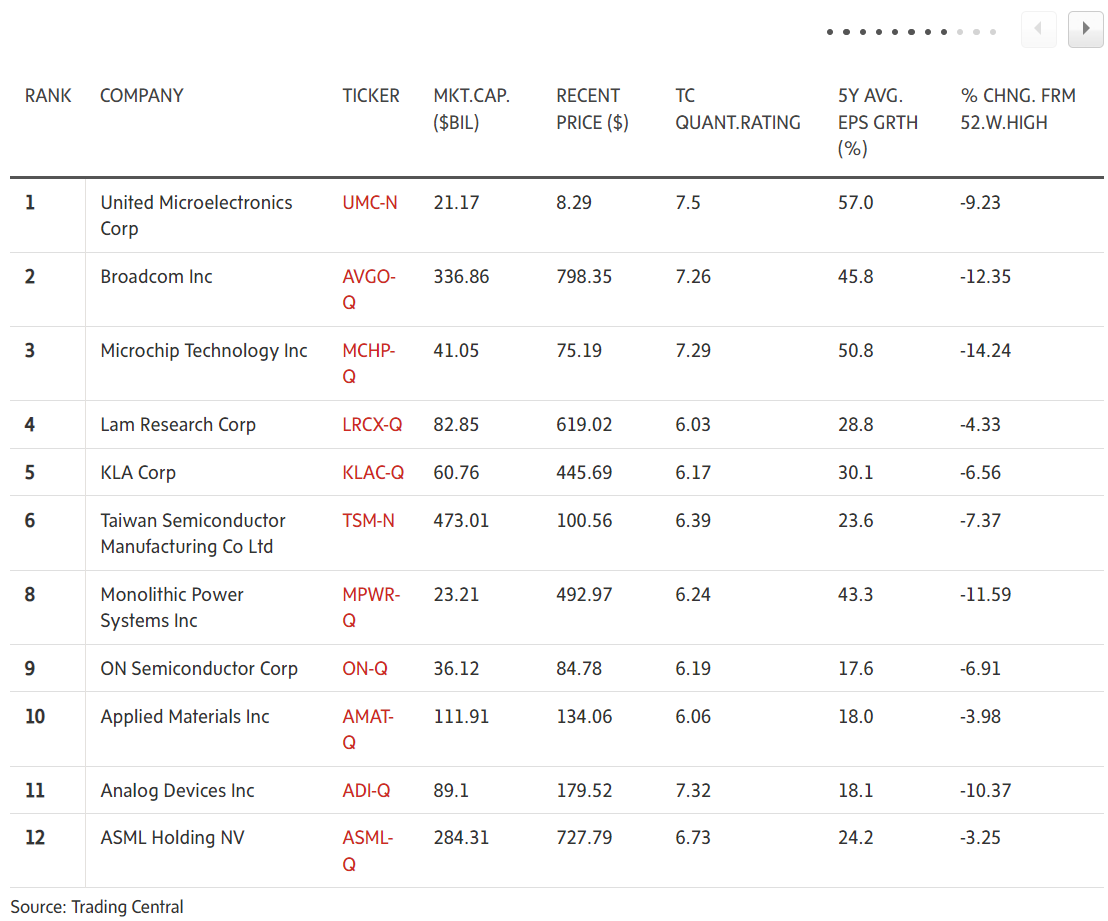The height and width of the screenshot is (921, 1108).
Task: Select KLA Corp company name
Action: [138, 473]
